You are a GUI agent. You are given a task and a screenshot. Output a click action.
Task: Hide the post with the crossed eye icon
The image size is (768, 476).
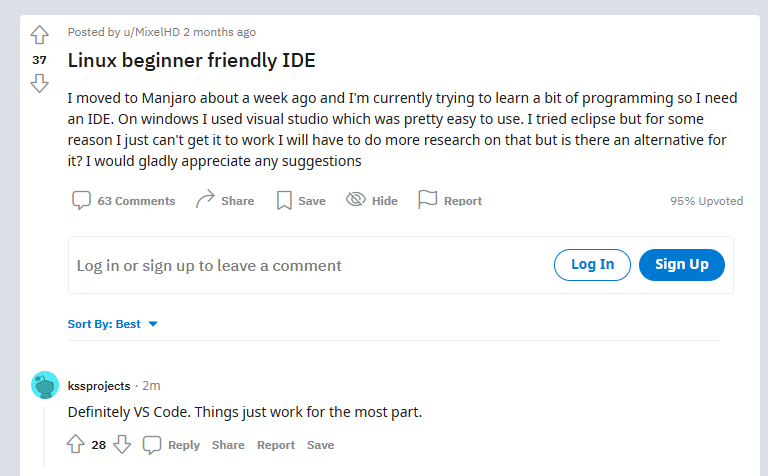pos(356,199)
